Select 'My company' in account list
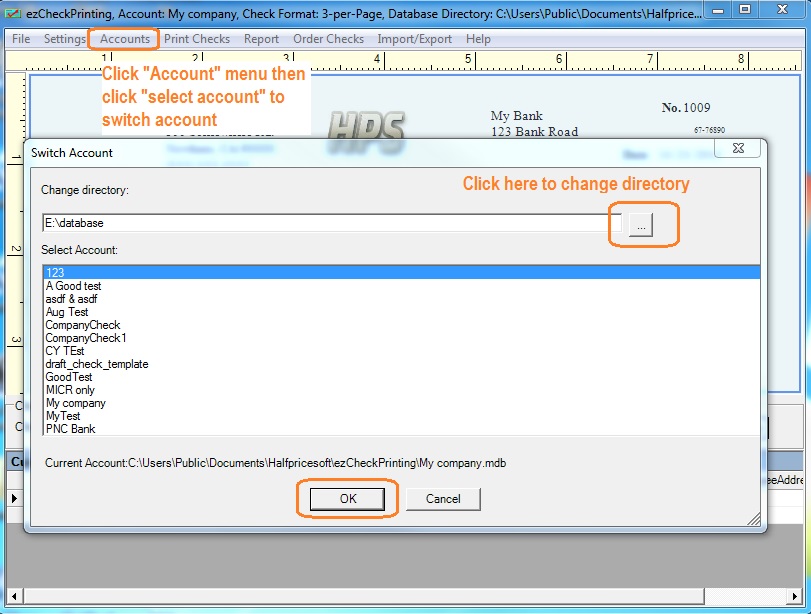This screenshot has height=614, width=811. (76, 403)
